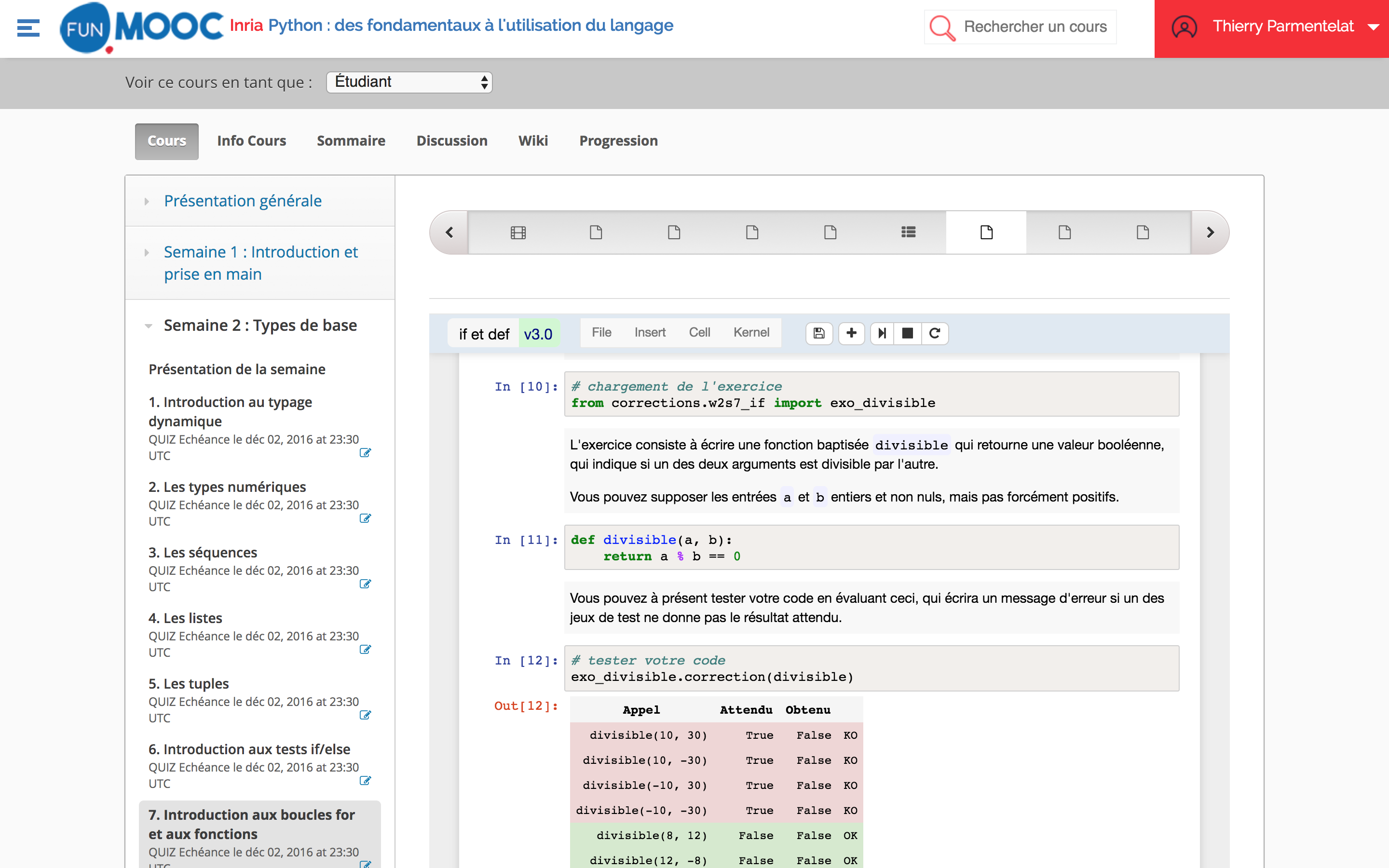Image resolution: width=1389 pixels, height=868 pixels.
Task: Advance to next unit with right chevron
Action: tap(1210, 232)
